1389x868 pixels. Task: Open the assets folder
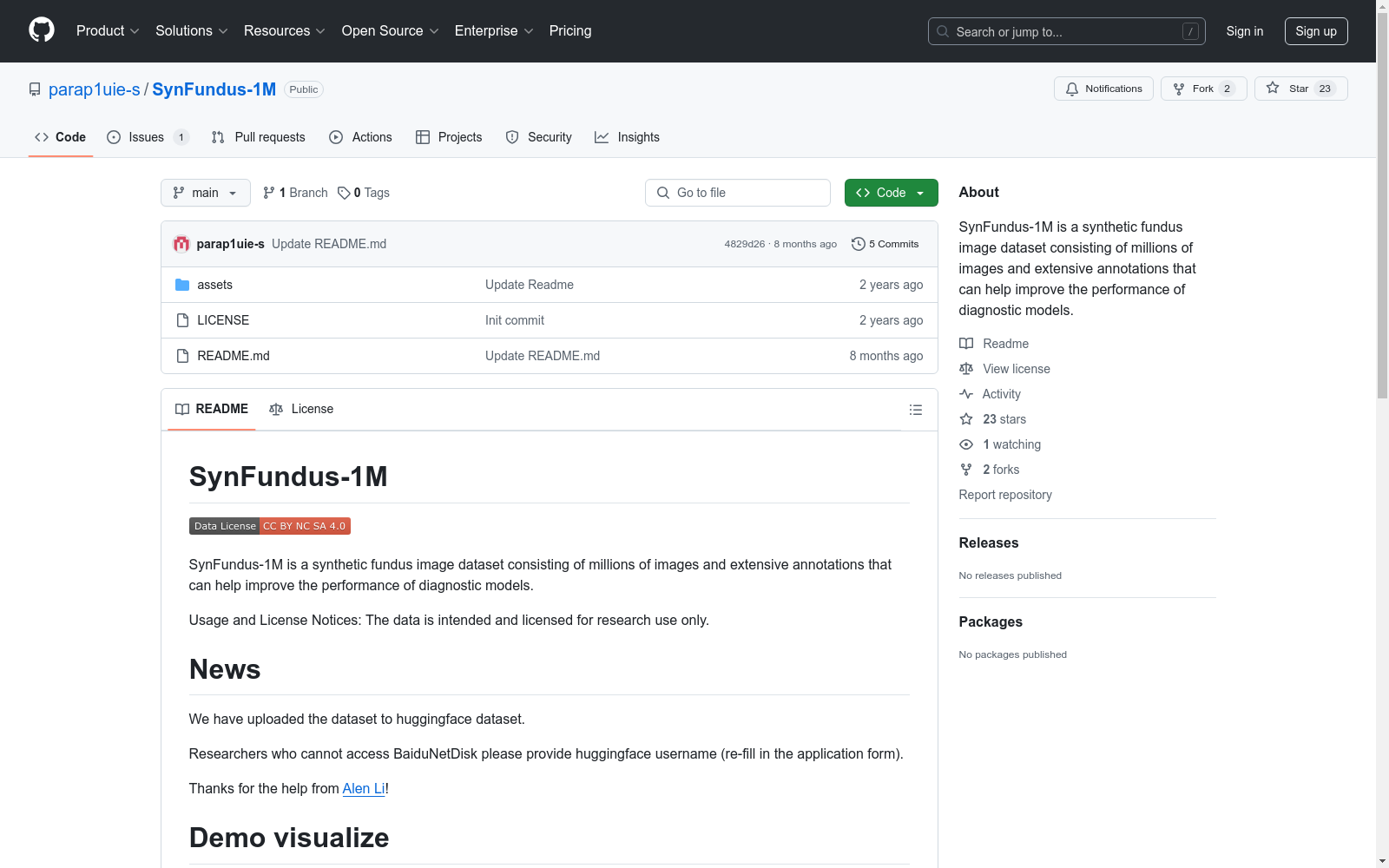(x=214, y=285)
